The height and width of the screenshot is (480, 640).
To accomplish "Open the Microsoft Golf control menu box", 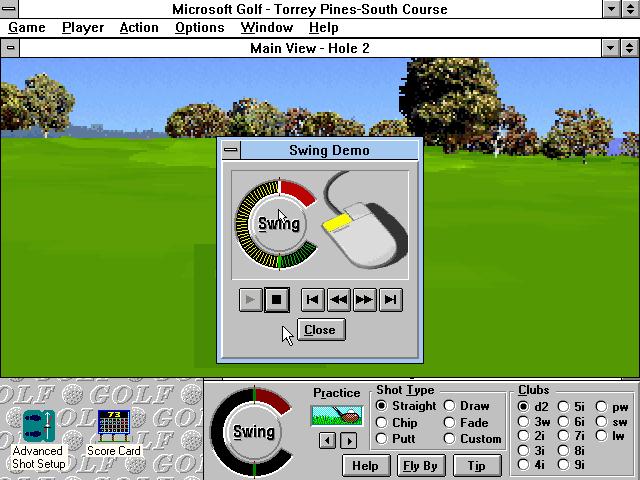I will (x=9, y=9).
